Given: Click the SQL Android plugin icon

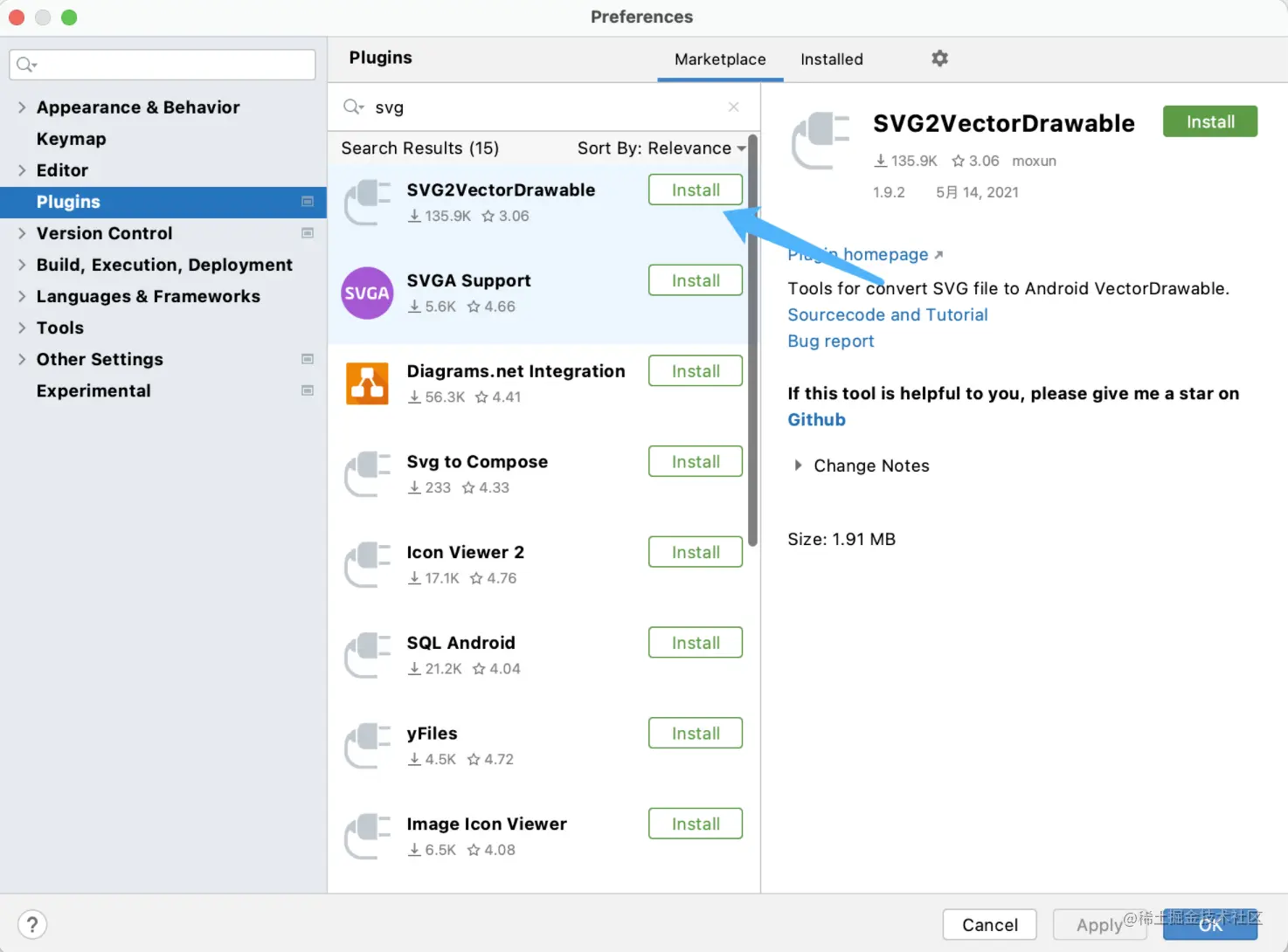Looking at the screenshot, I should point(367,655).
